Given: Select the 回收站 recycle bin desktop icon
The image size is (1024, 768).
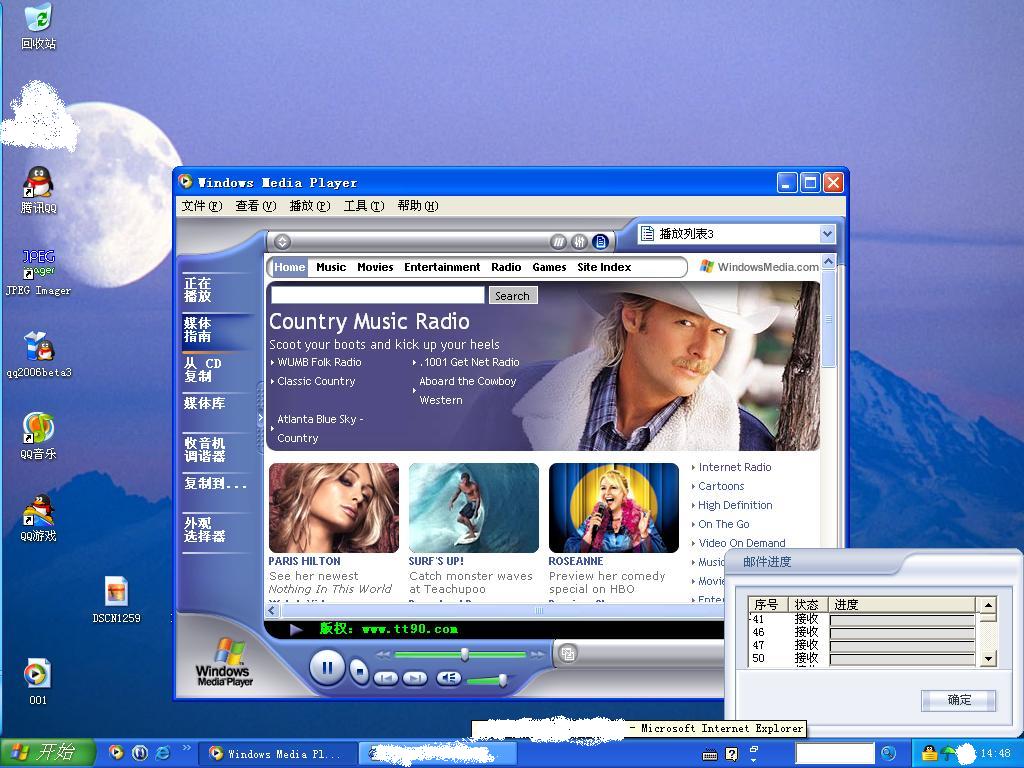Looking at the screenshot, I should point(39,27).
